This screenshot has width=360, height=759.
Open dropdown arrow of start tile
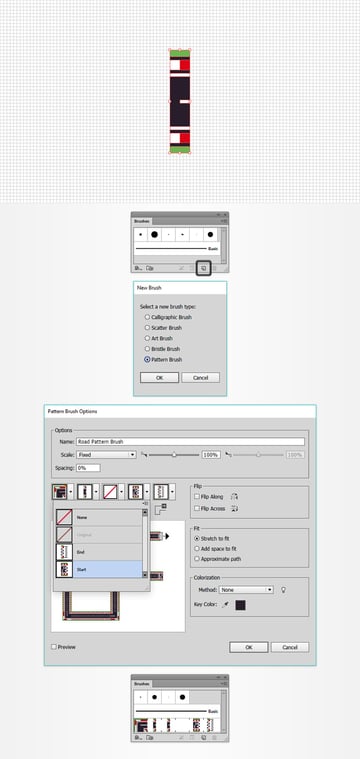147,492
